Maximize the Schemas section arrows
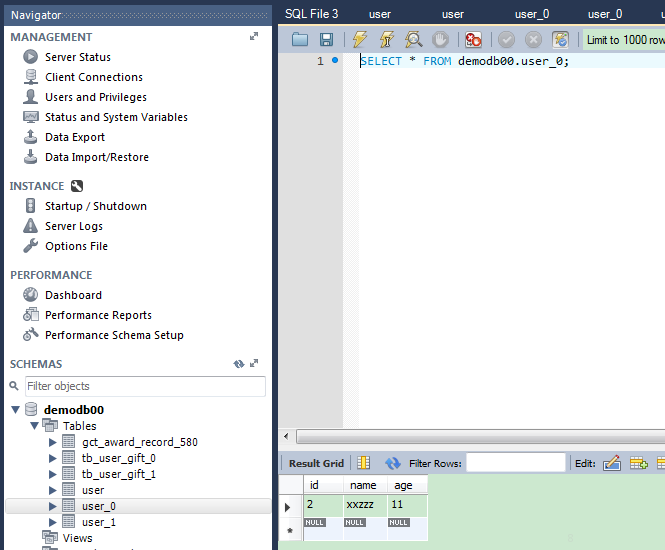 pos(254,363)
